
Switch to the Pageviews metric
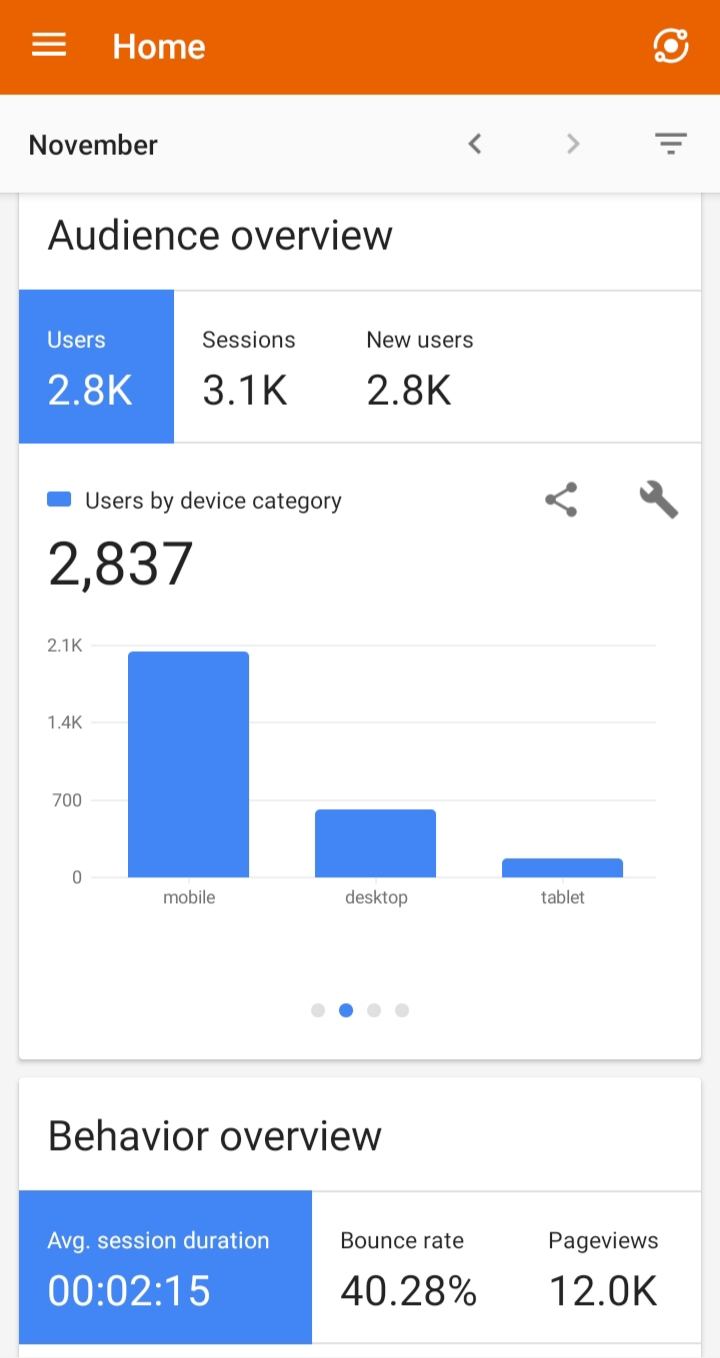click(603, 1267)
